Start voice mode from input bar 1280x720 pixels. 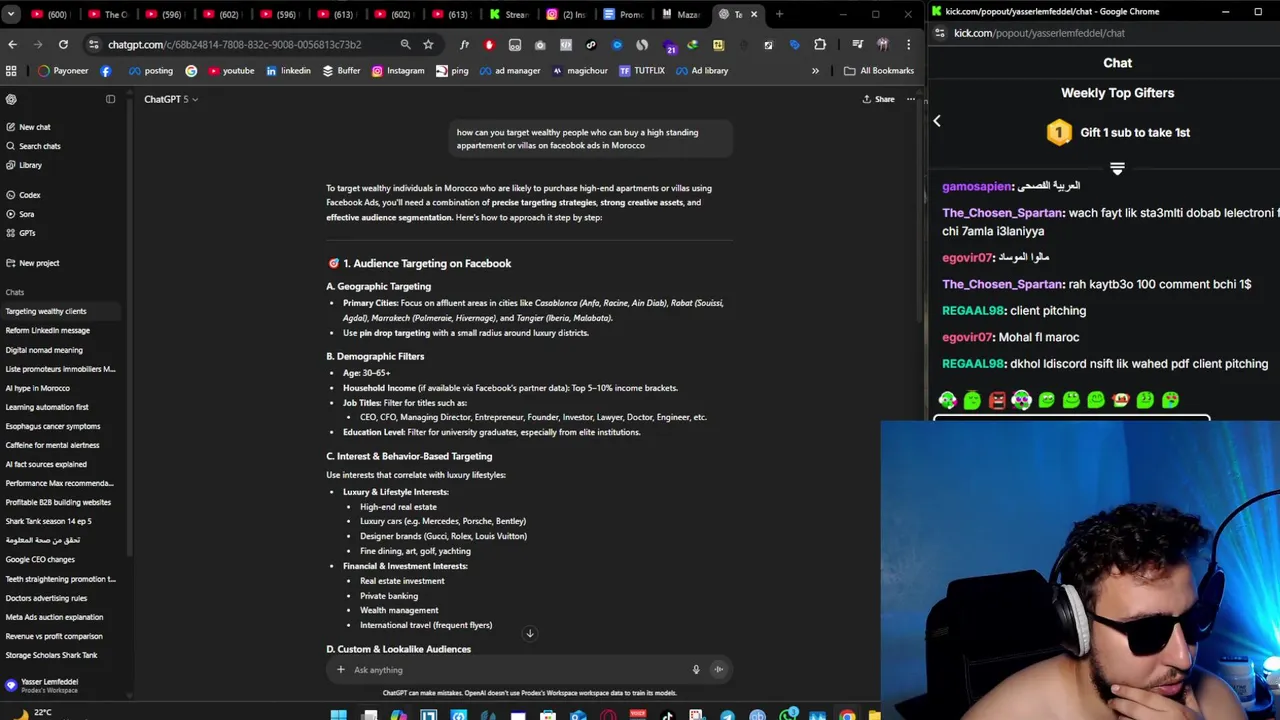pyautogui.click(x=718, y=670)
